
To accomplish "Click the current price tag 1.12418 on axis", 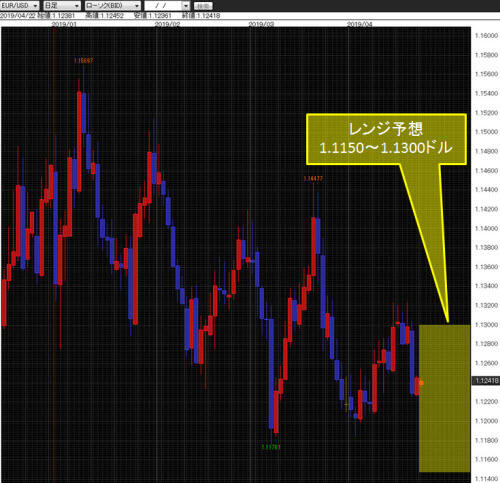I will (x=486, y=380).
